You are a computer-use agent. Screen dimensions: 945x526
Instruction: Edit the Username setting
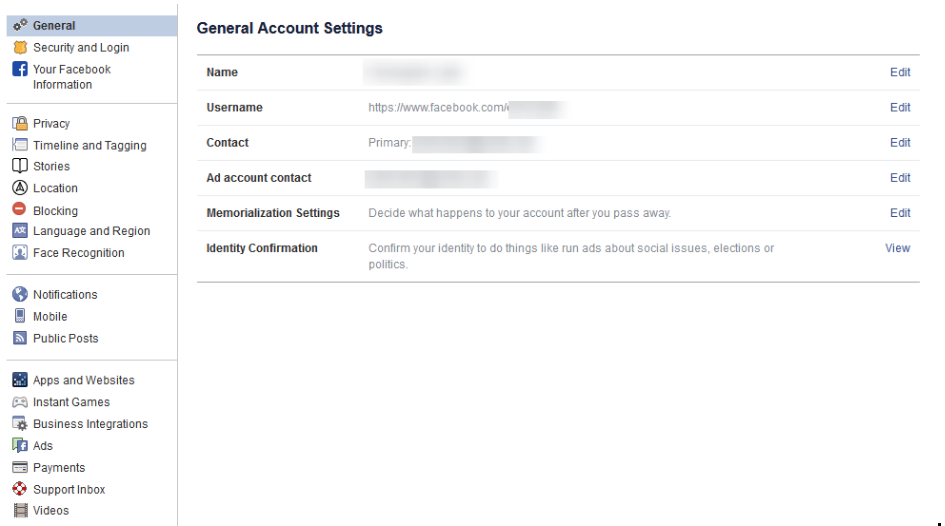point(900,107)
